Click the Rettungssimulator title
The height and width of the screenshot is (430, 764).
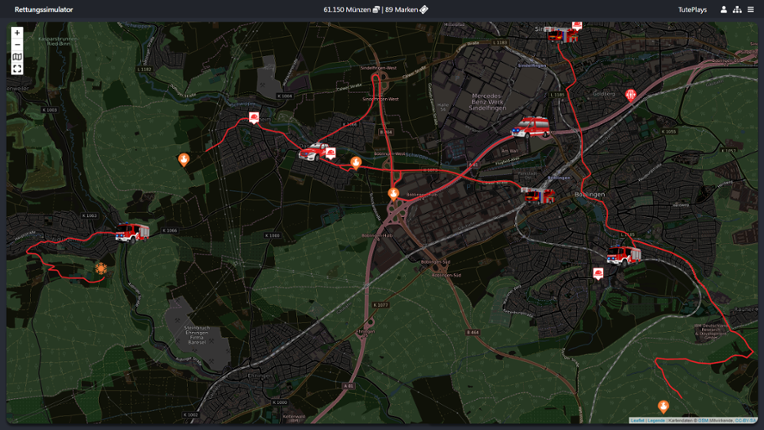[44, 9]
